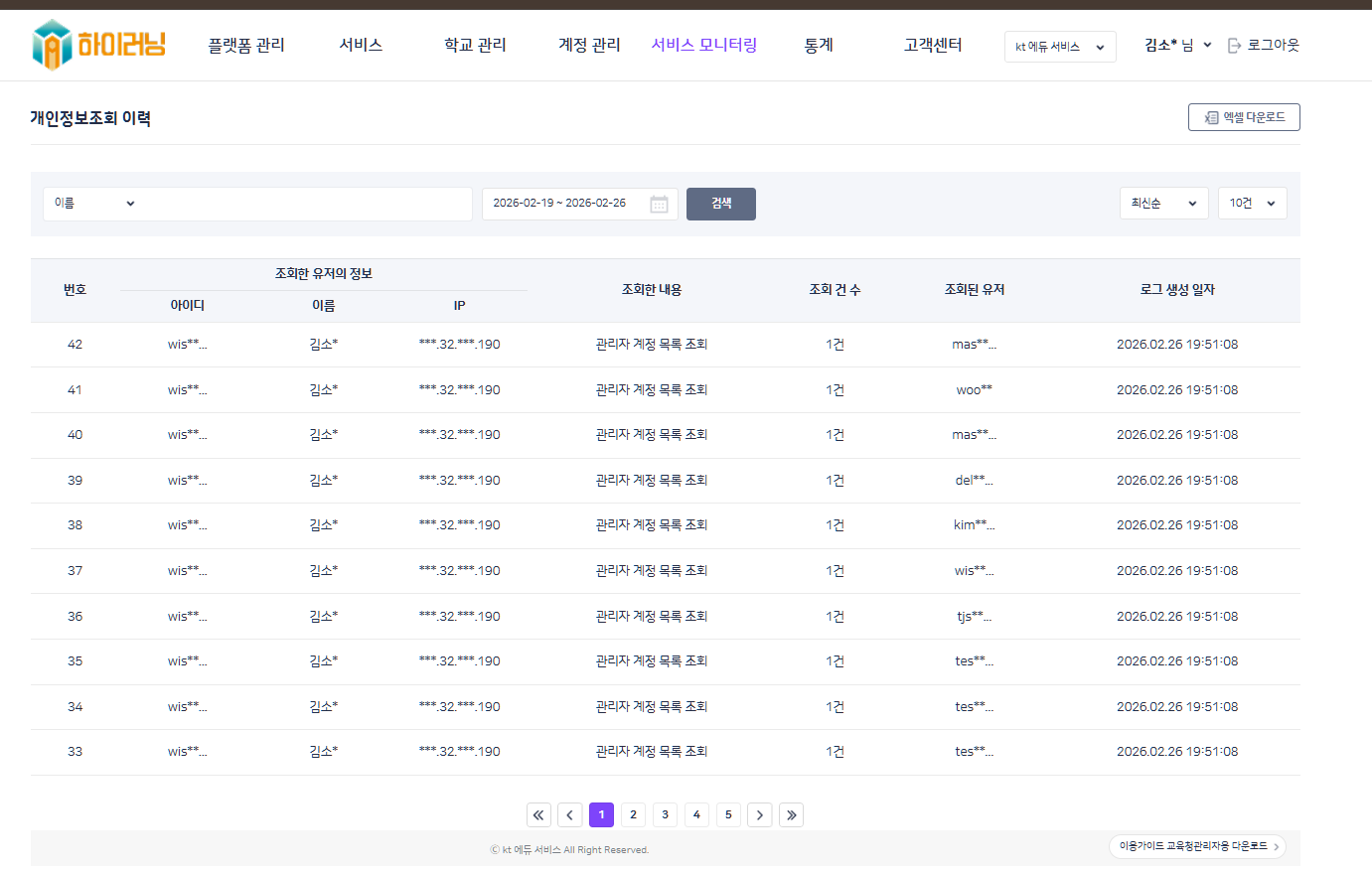Open the 10건 page size dropdown
The height and width of the screenshot is (874, 1372).
coord(1252,204)
